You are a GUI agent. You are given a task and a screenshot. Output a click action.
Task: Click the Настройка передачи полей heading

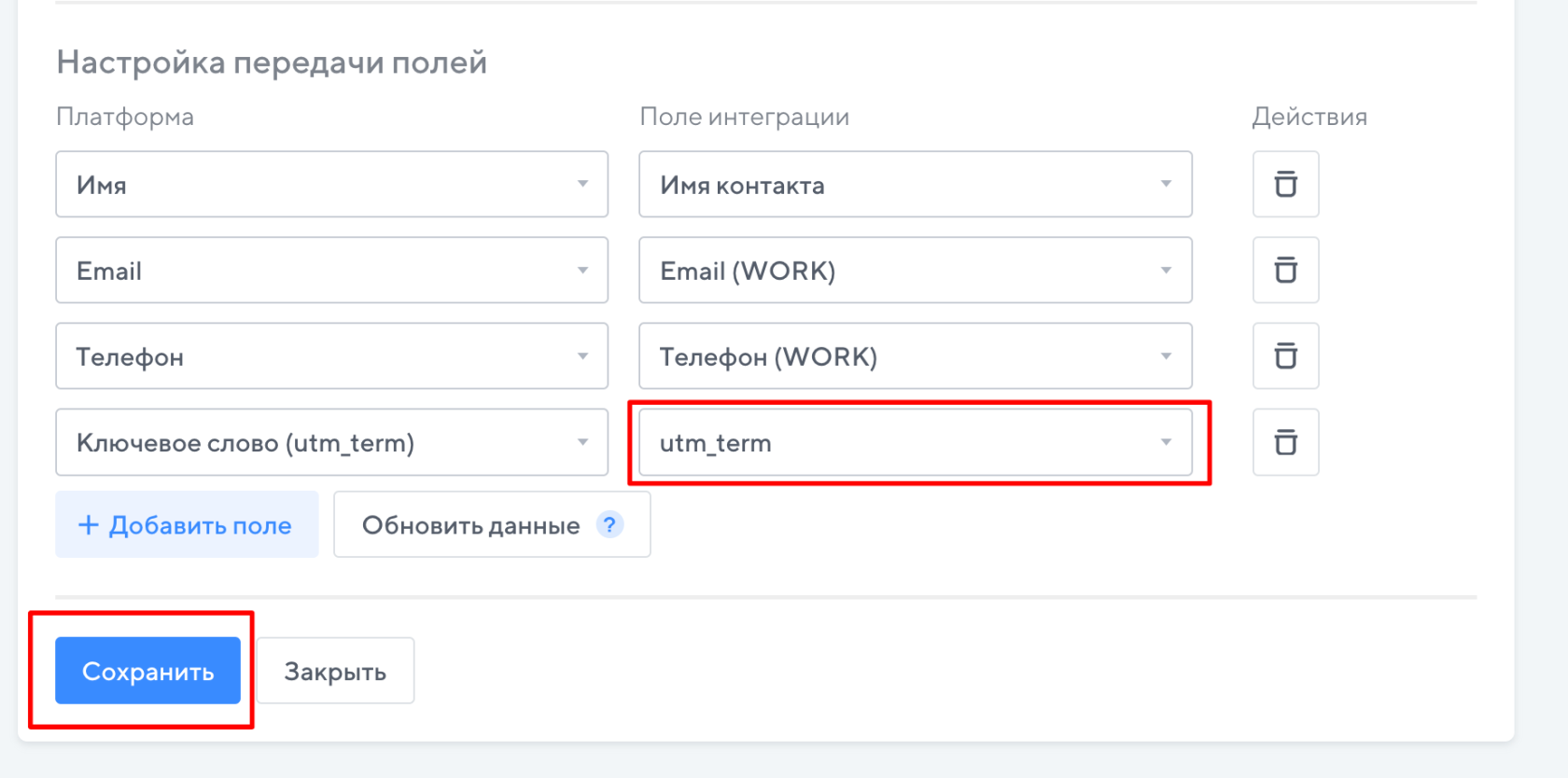point(272,63)
